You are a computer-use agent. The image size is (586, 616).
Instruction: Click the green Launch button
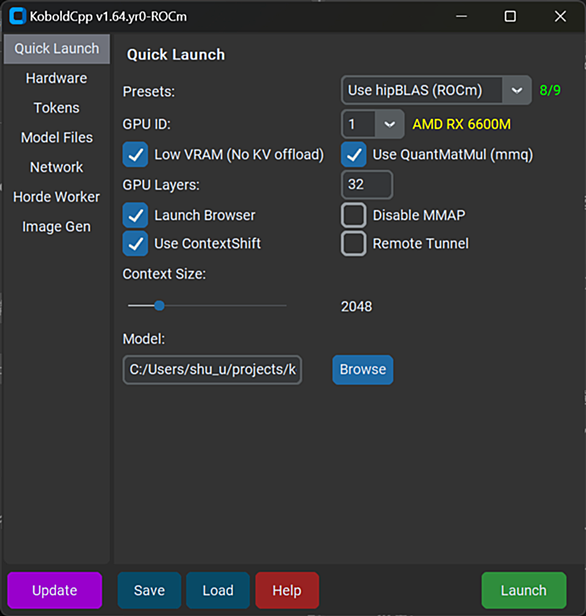tap(524, 590)
